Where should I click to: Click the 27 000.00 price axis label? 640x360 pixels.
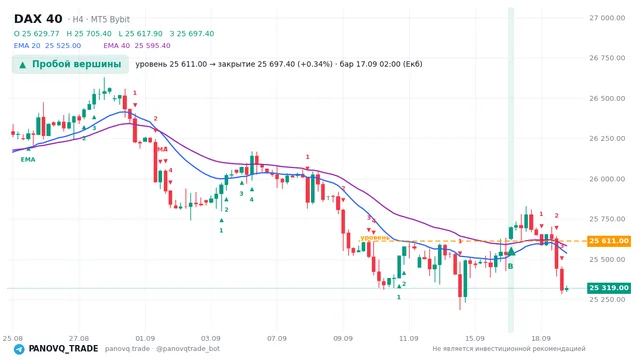pyautogui.click(x=607, y=18)
